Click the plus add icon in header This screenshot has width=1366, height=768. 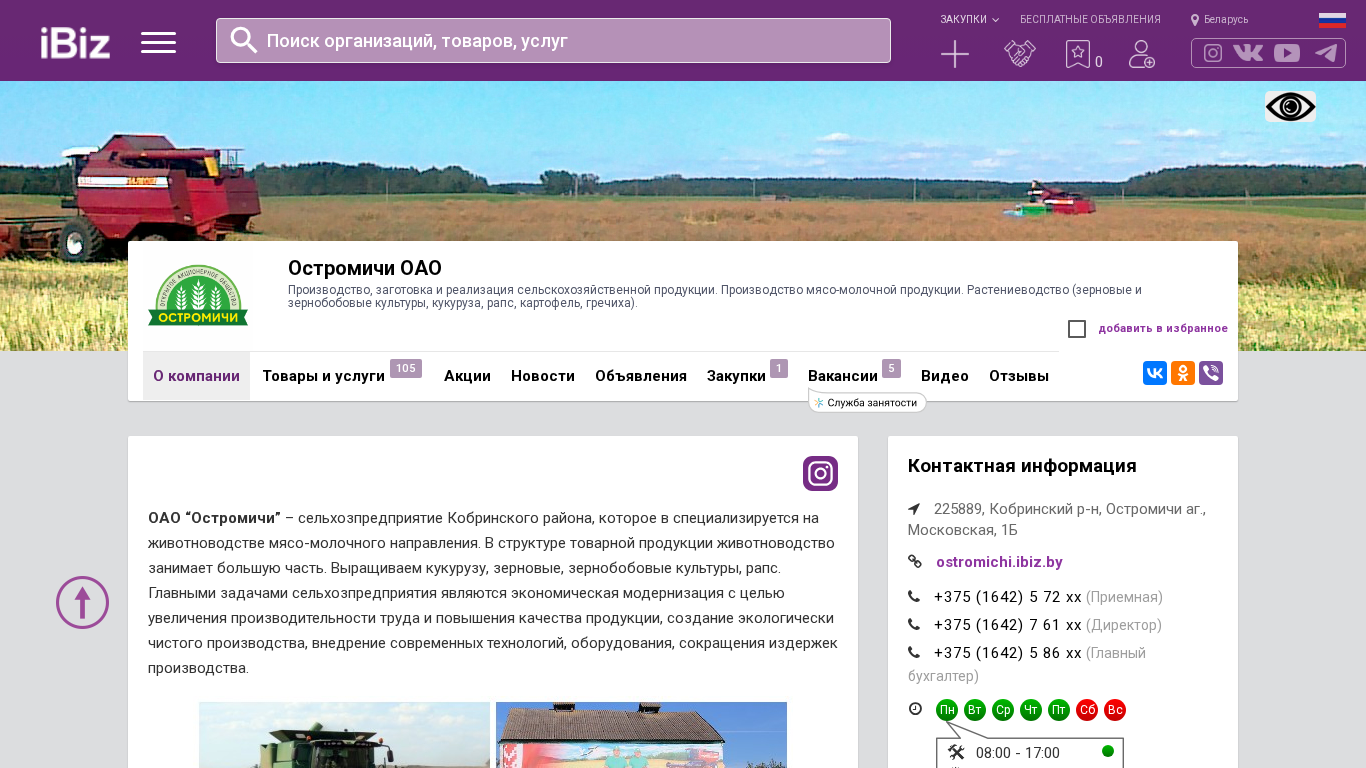[955, 54]
